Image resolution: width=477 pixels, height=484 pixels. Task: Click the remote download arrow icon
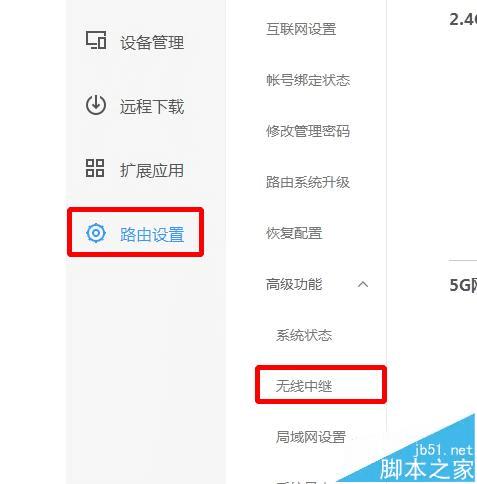[x=96, y=105]
